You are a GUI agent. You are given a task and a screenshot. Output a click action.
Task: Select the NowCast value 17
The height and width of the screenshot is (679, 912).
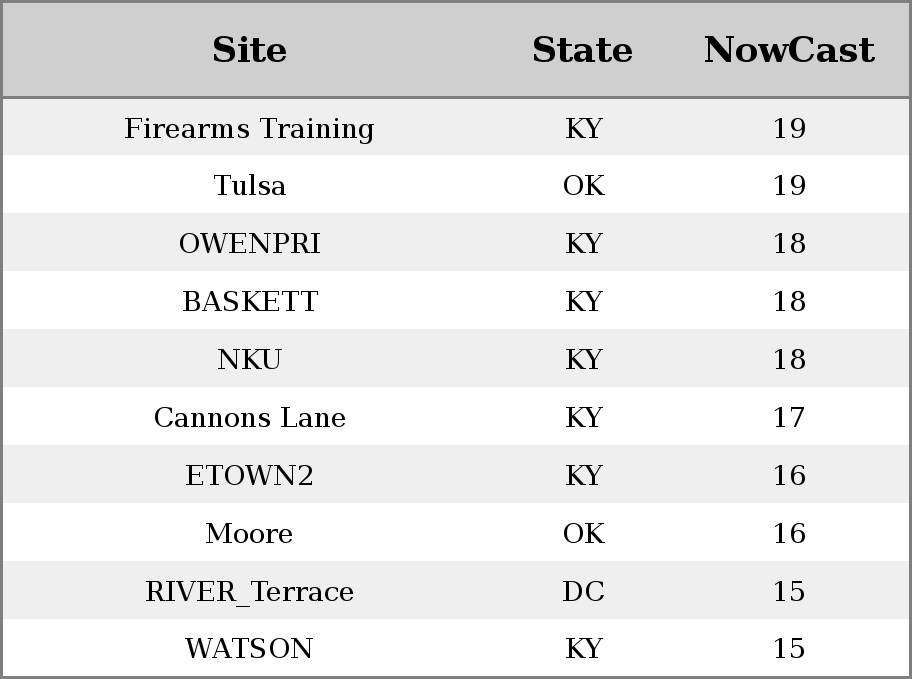[x=789, y=417]
